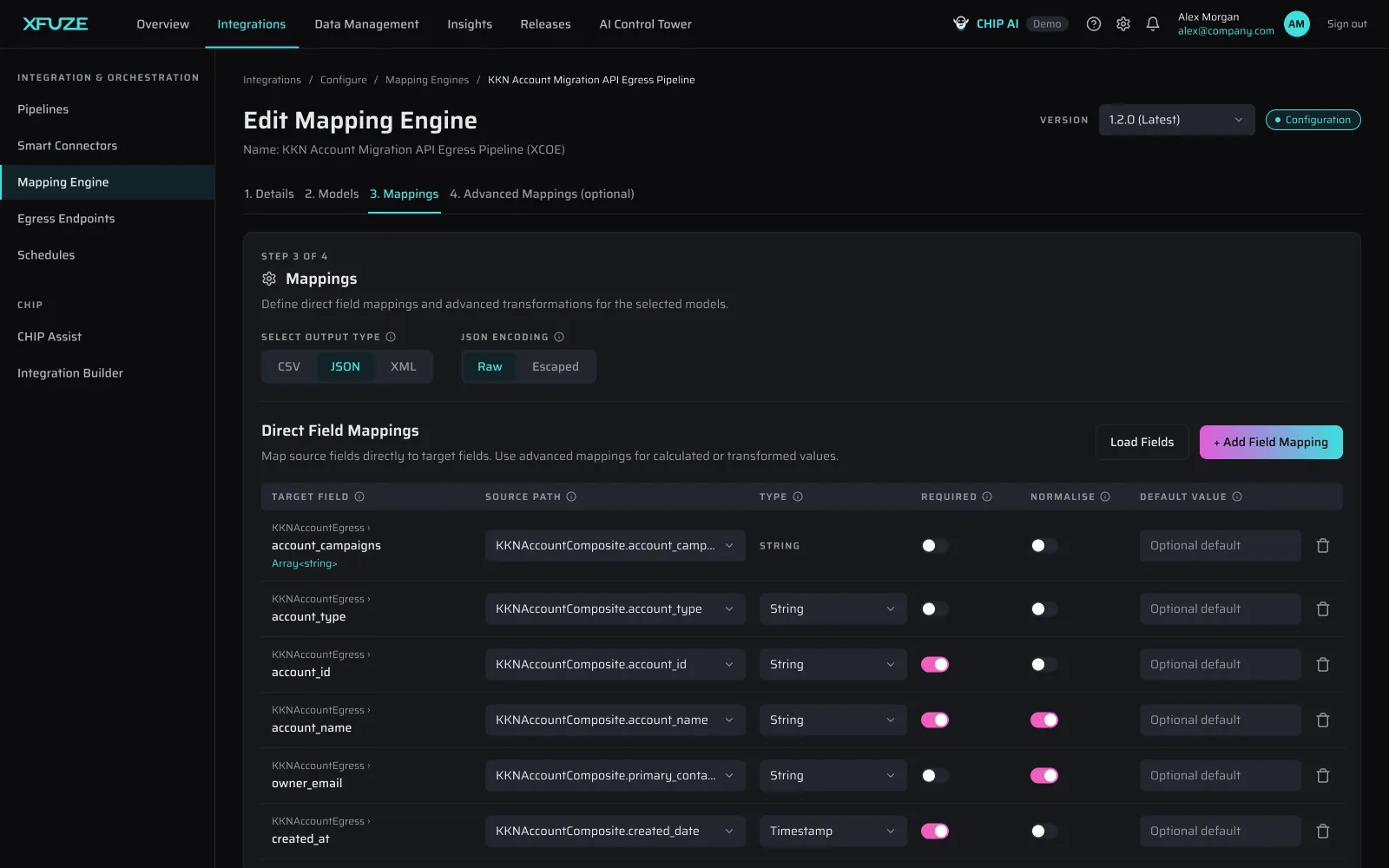
Task: Open source path dropdown for account_name
Action: tap(616, 720)
